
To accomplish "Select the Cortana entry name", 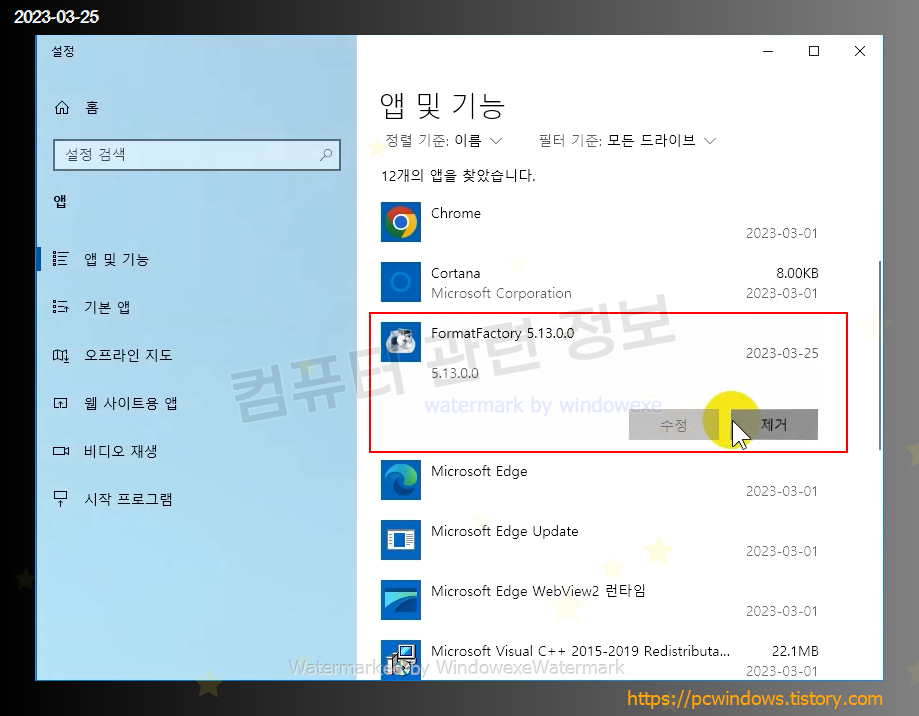I will pos(455,273).
